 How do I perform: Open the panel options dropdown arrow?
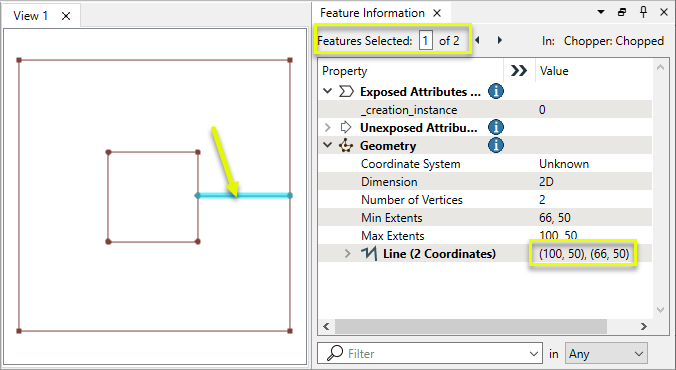click(x=601, y=13)
